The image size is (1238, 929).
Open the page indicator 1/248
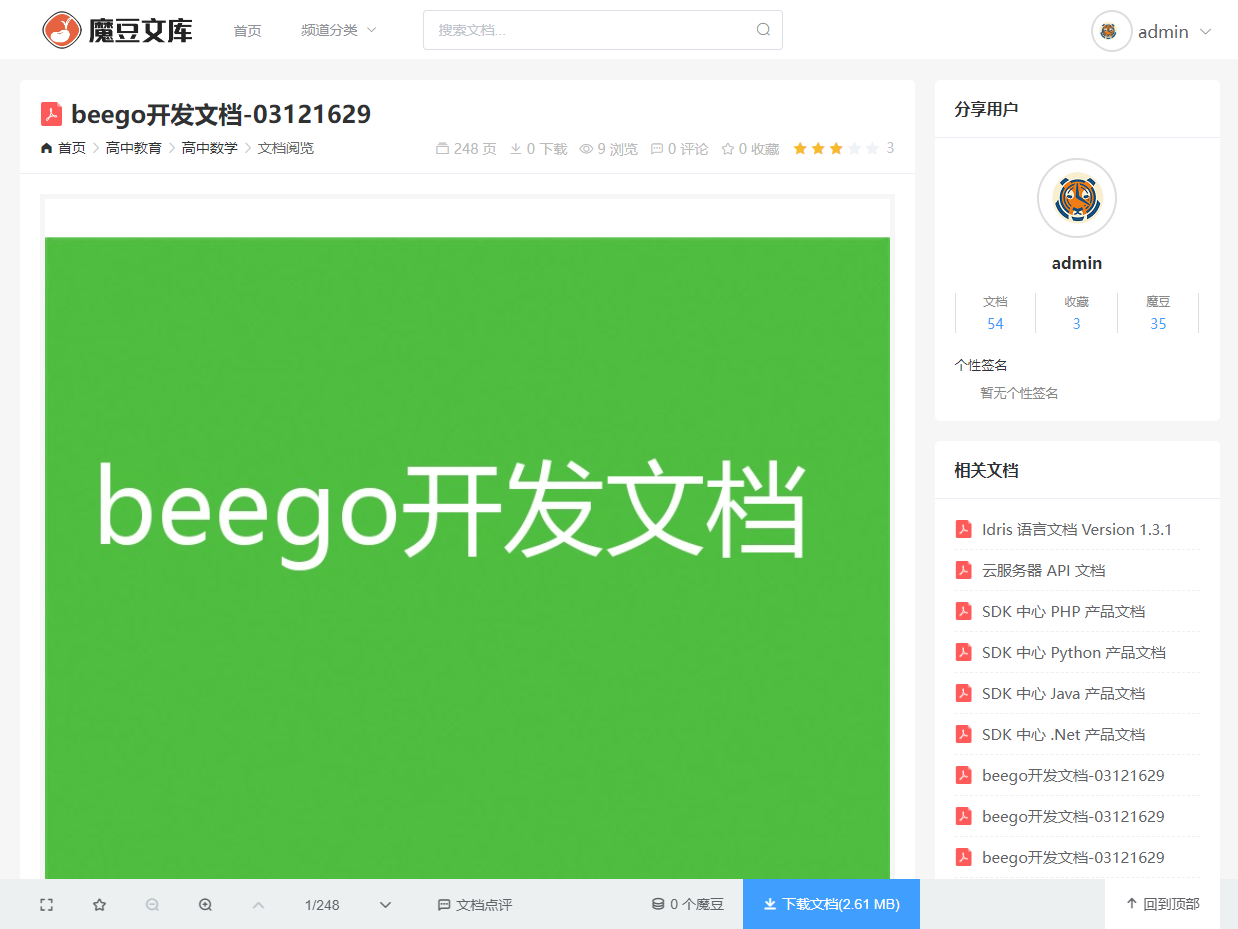tap(322, 905)
